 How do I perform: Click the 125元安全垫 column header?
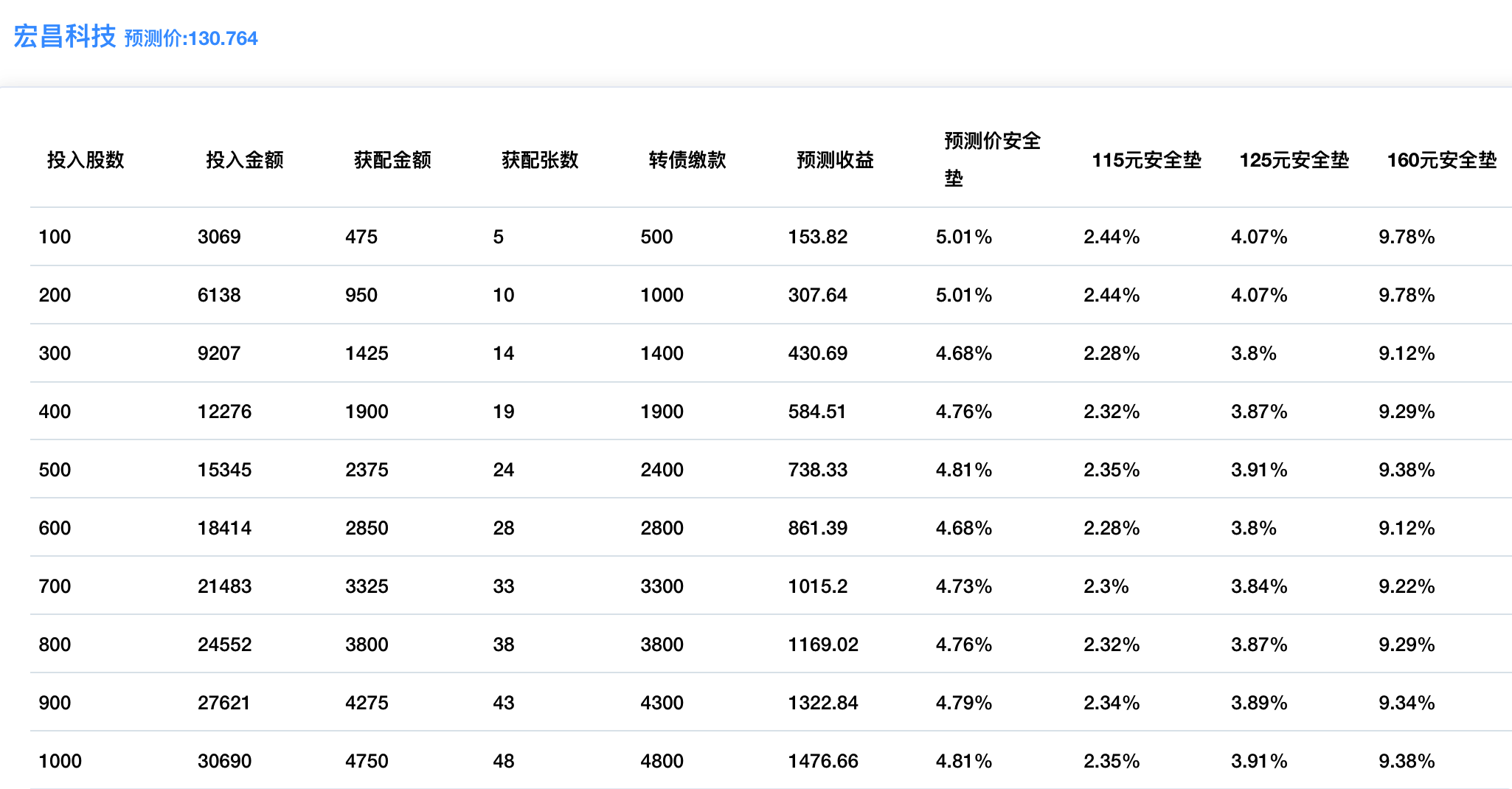(x=1294, y=160)
